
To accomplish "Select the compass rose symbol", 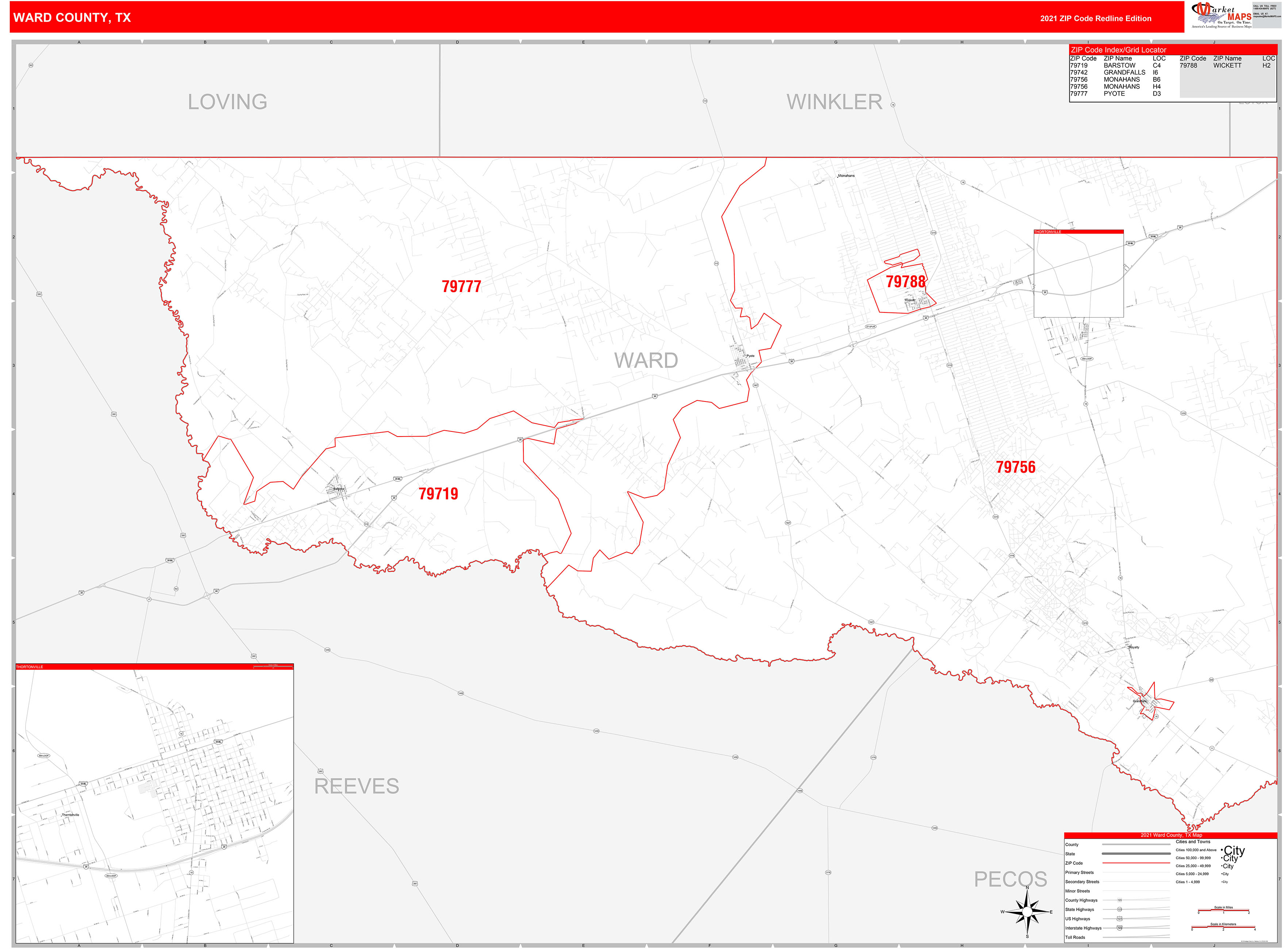I will pos(1027,911).
